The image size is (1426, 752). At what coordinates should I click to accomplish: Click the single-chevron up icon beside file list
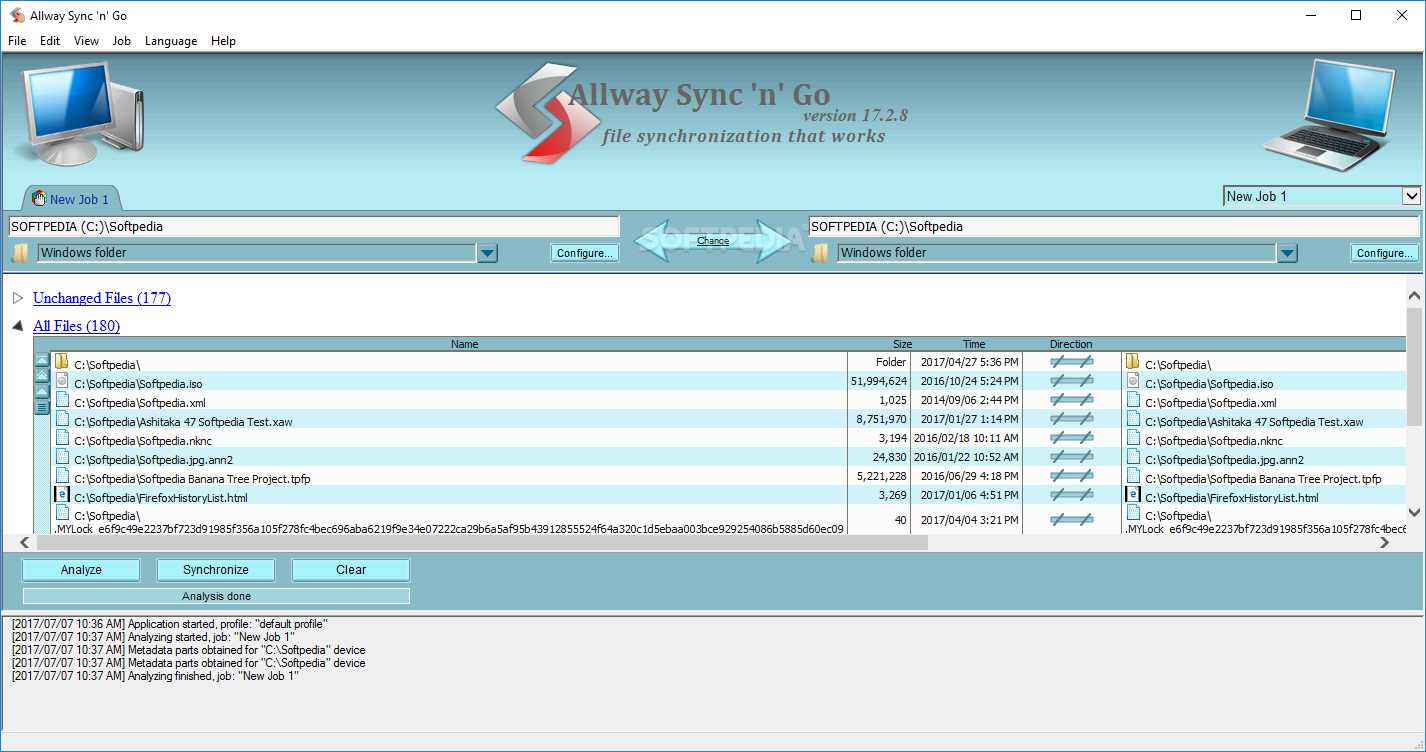pos(42,391)
